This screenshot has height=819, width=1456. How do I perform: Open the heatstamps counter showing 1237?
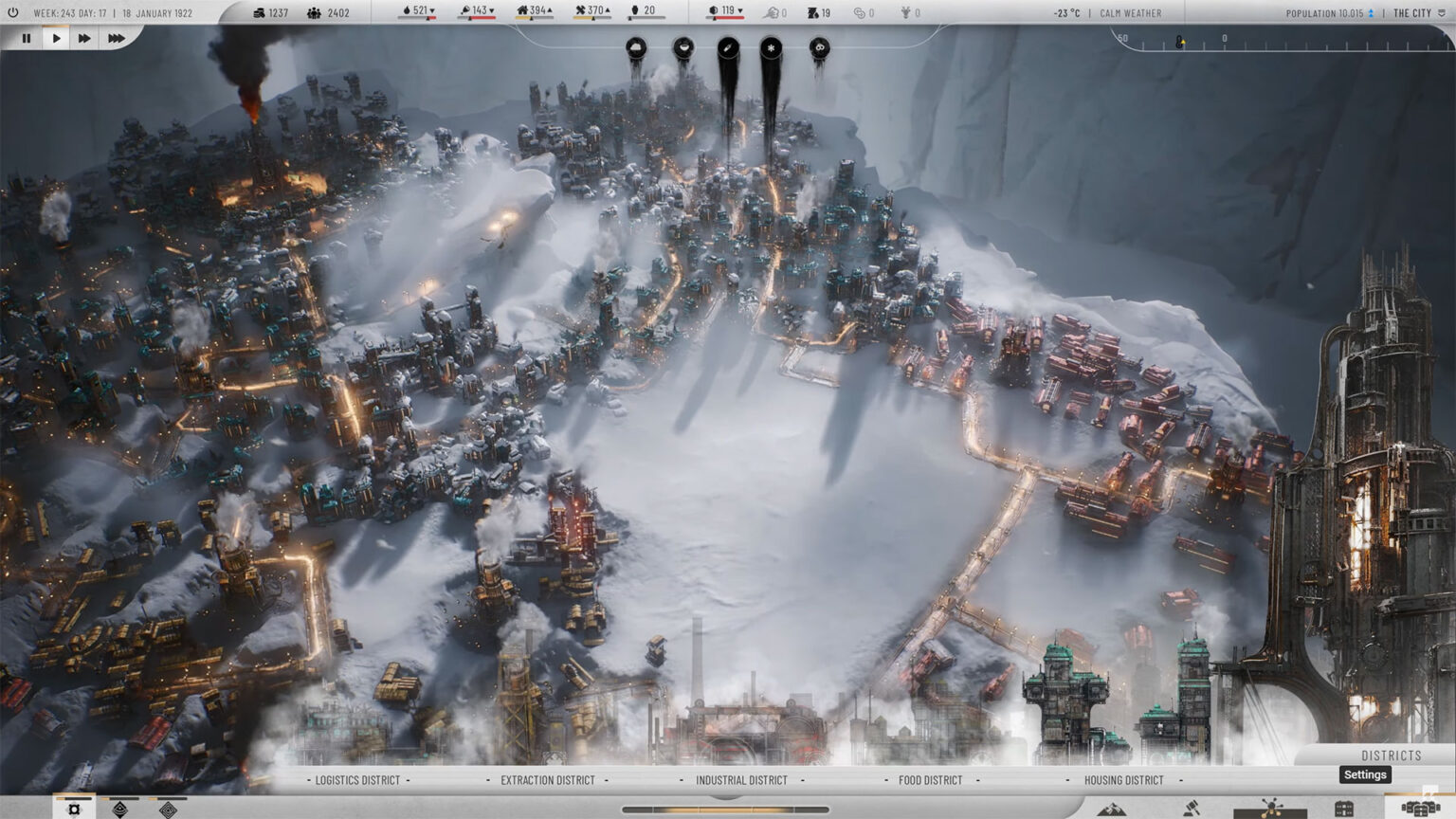(x=270, y=13)
